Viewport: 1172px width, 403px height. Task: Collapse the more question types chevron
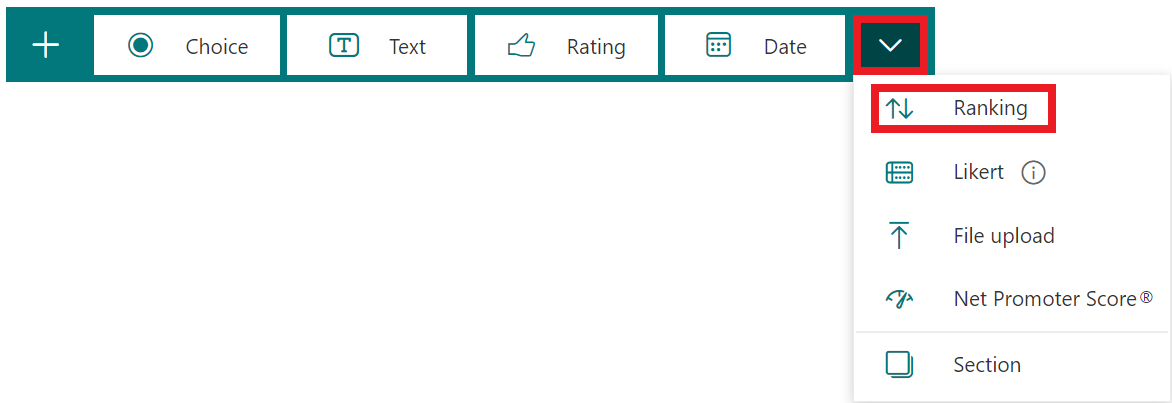889,46
